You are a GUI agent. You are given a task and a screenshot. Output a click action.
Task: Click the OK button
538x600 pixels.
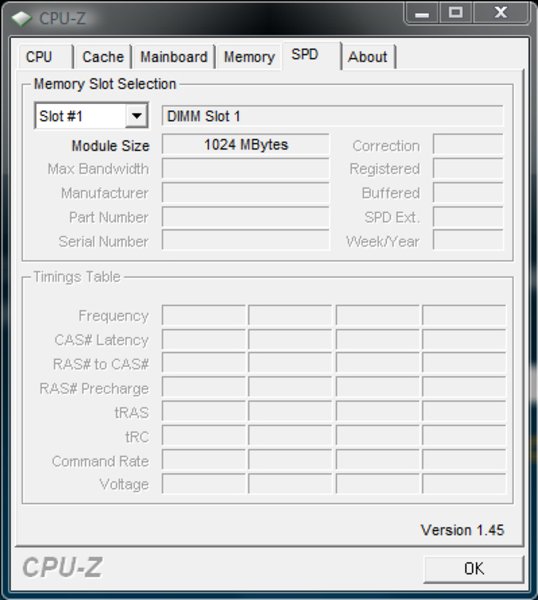[474, 569]
